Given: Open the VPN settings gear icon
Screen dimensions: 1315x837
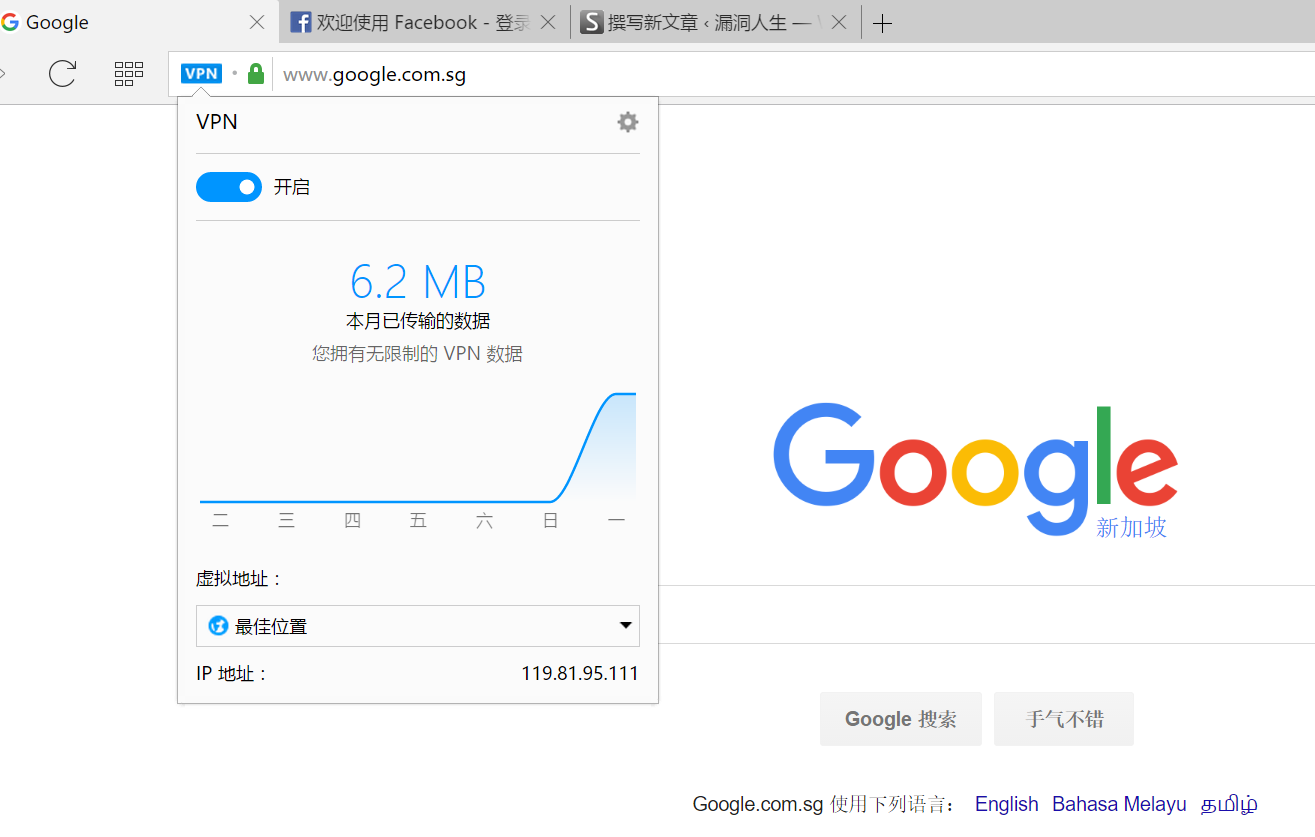Looking at the screenshot, I should tap(627, 122).
